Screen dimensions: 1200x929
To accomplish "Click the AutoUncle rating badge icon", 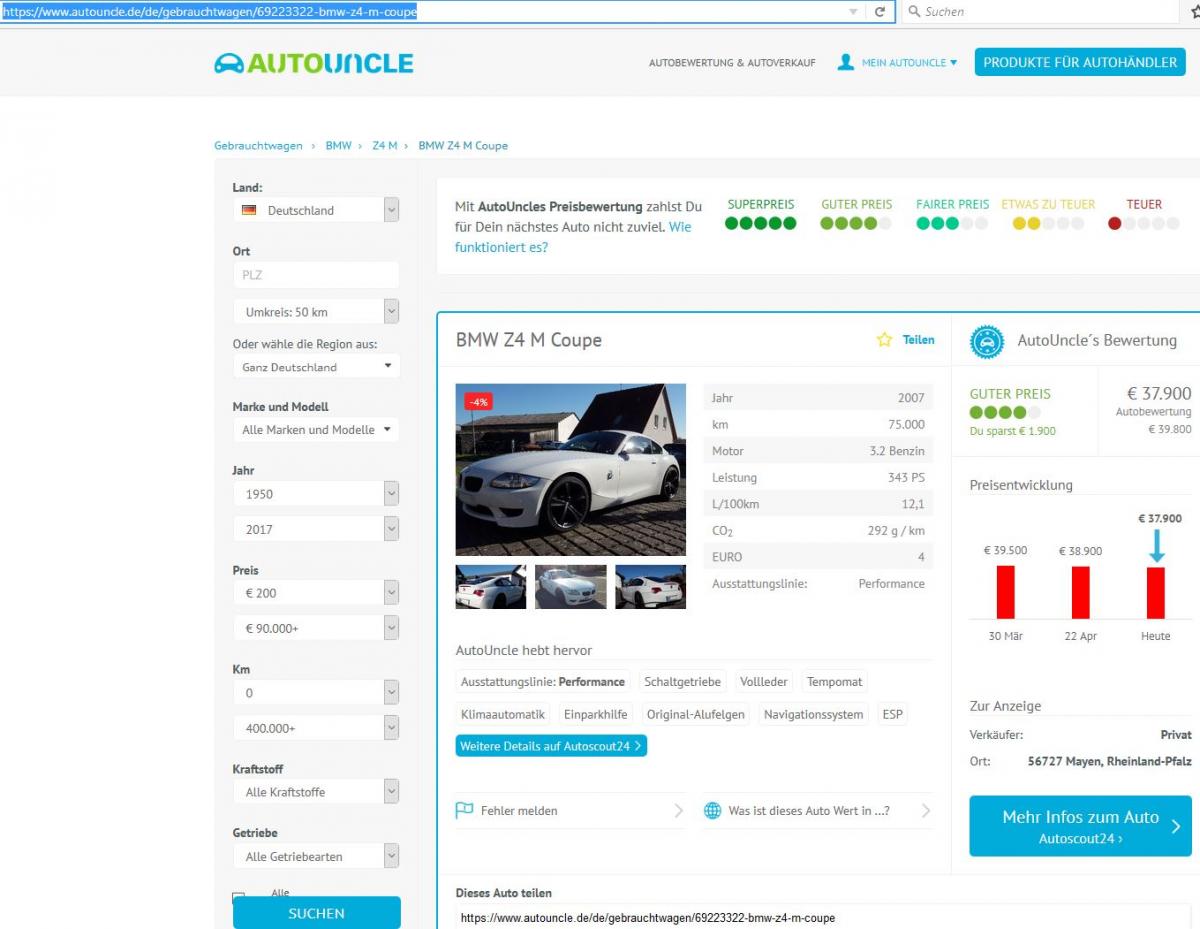I will coord(987,341).
